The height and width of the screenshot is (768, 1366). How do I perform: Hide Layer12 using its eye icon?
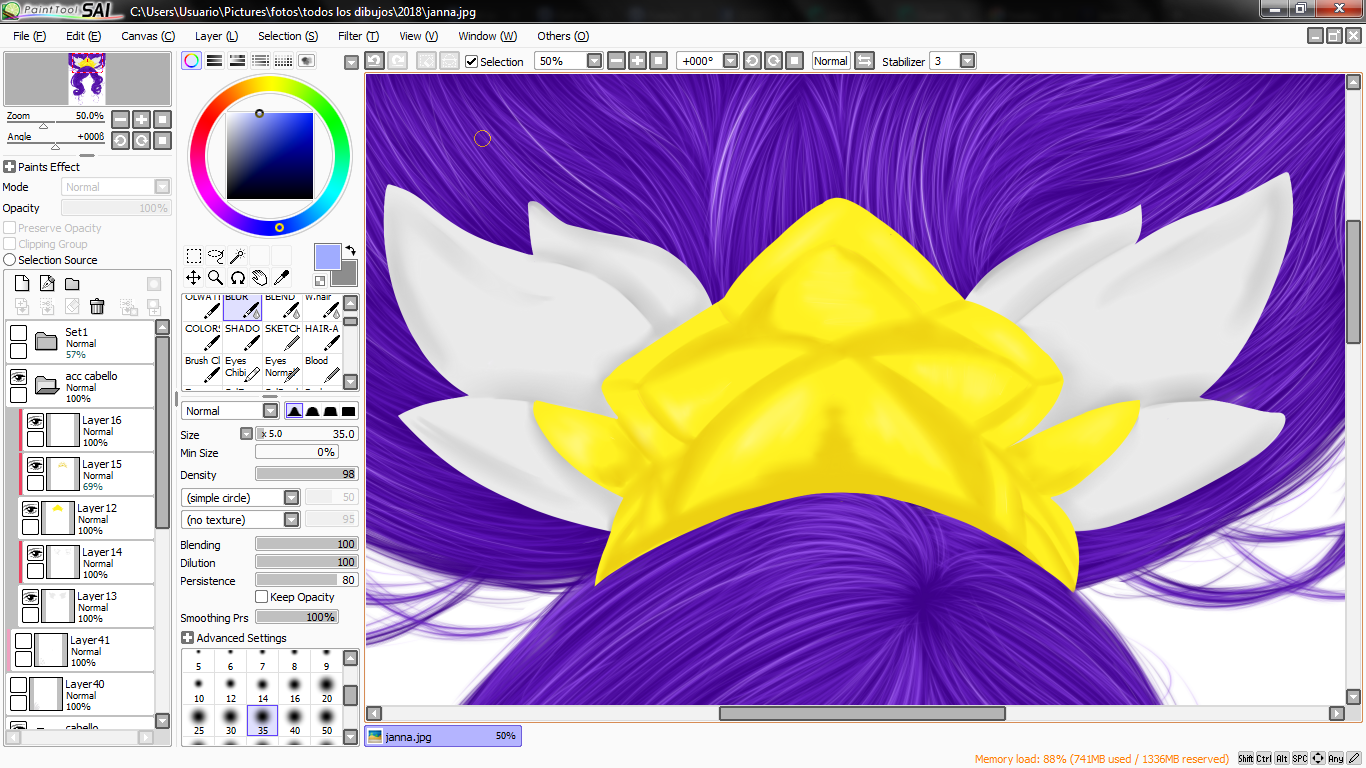[30, 508]
